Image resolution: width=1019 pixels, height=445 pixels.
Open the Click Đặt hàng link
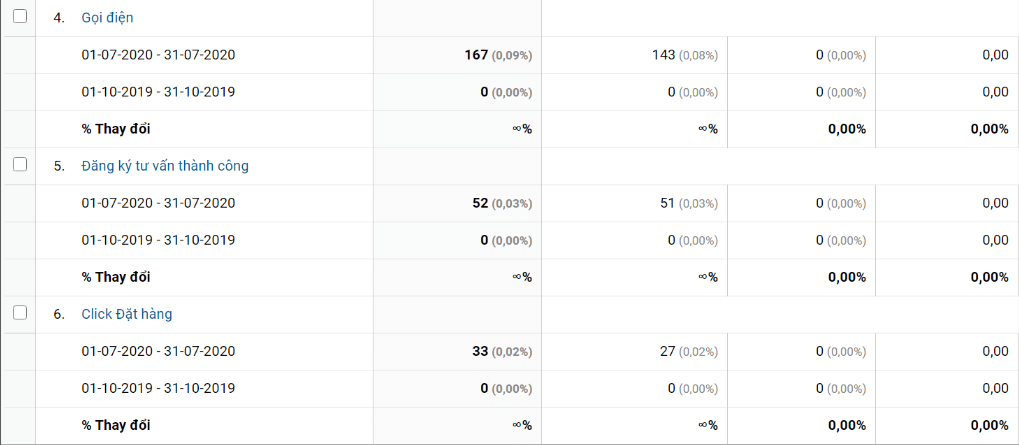127,314
